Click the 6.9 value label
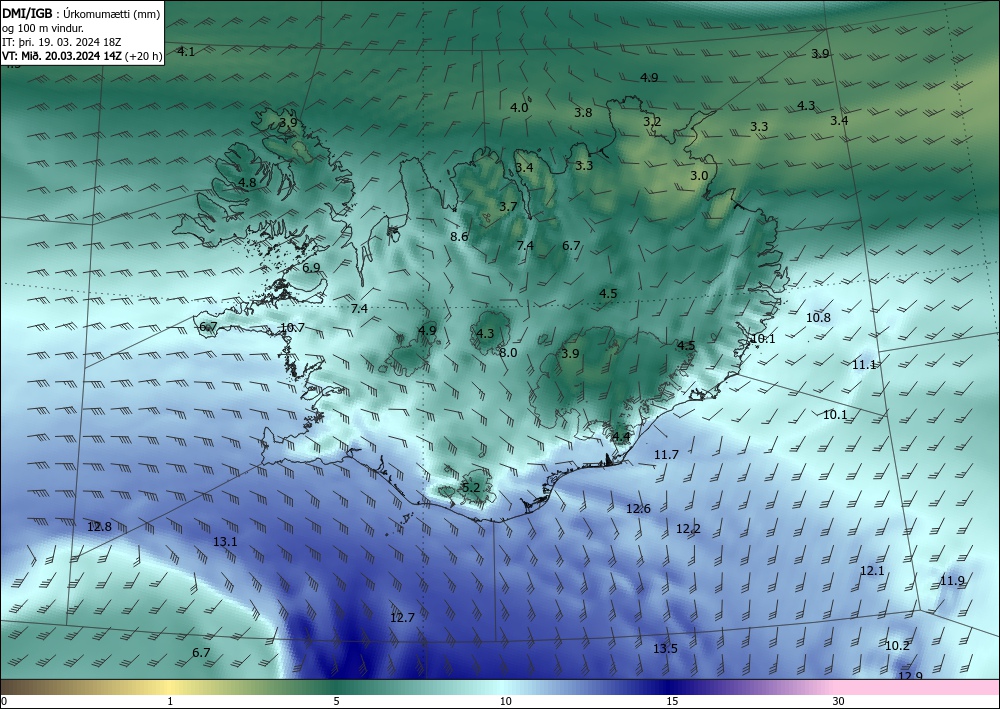1000x709 pixels. tap(311, 268)
